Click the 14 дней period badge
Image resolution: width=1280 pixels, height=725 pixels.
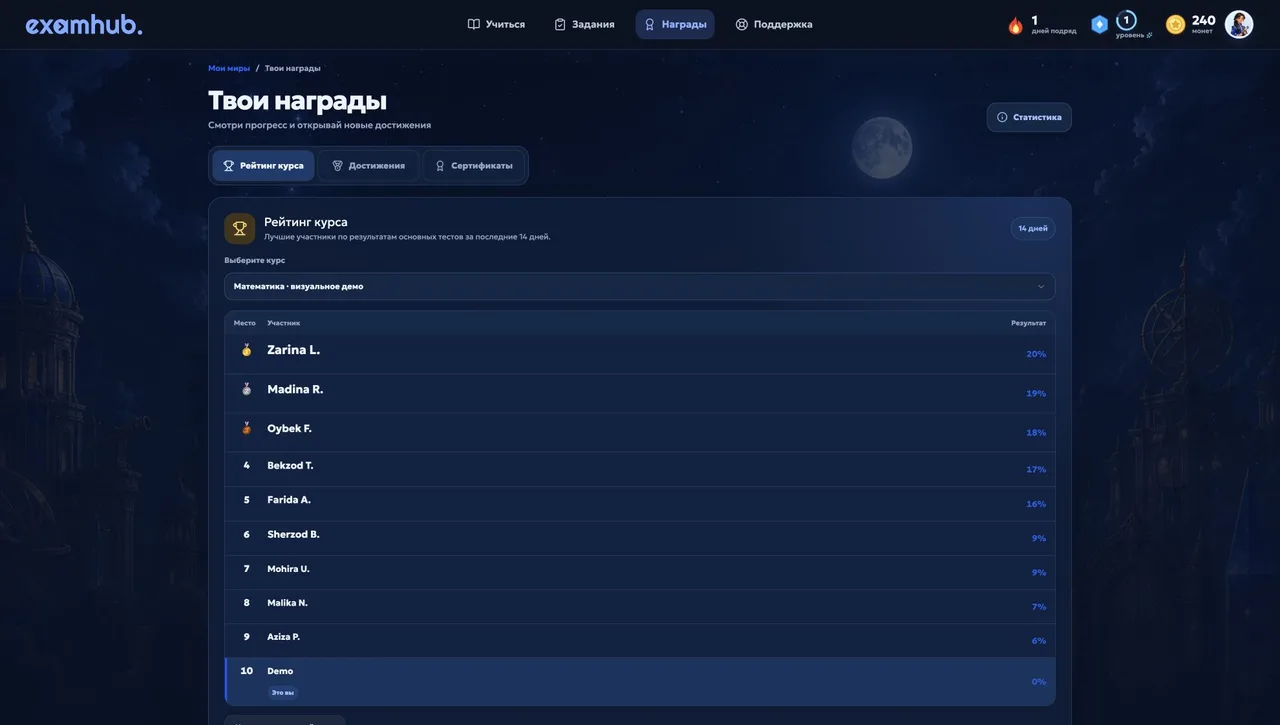1033,228
